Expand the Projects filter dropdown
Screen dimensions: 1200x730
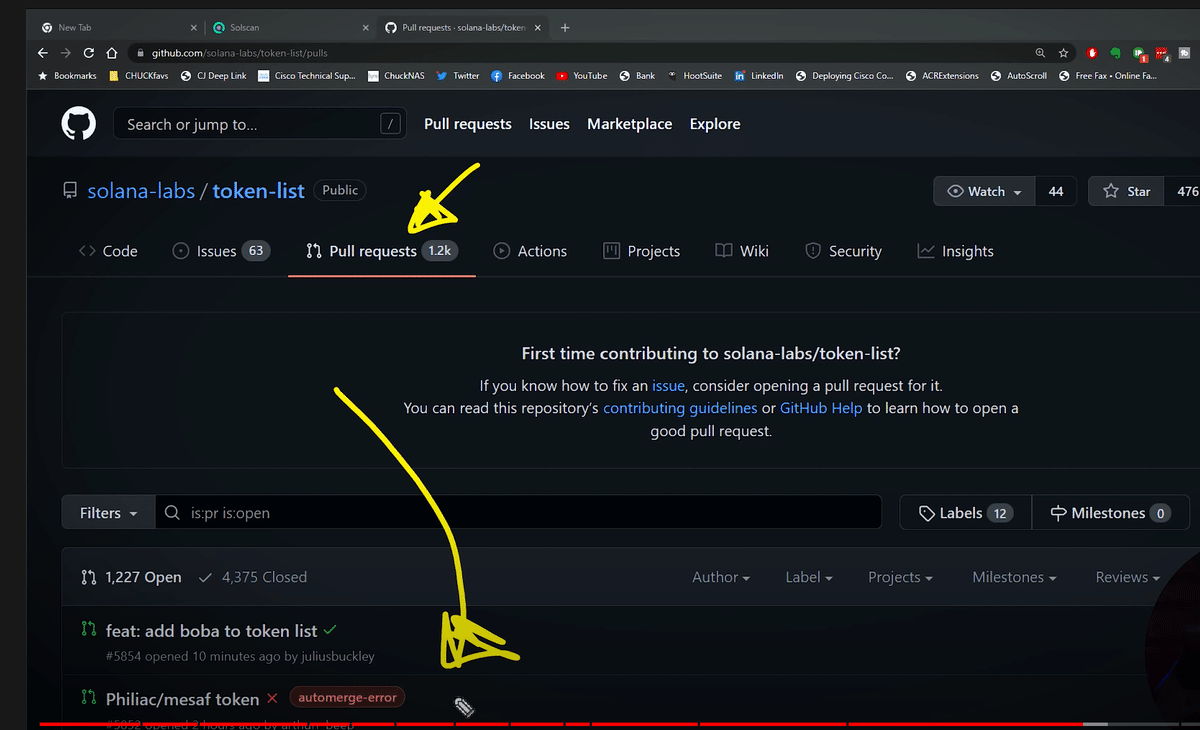[x=900, y=577]
